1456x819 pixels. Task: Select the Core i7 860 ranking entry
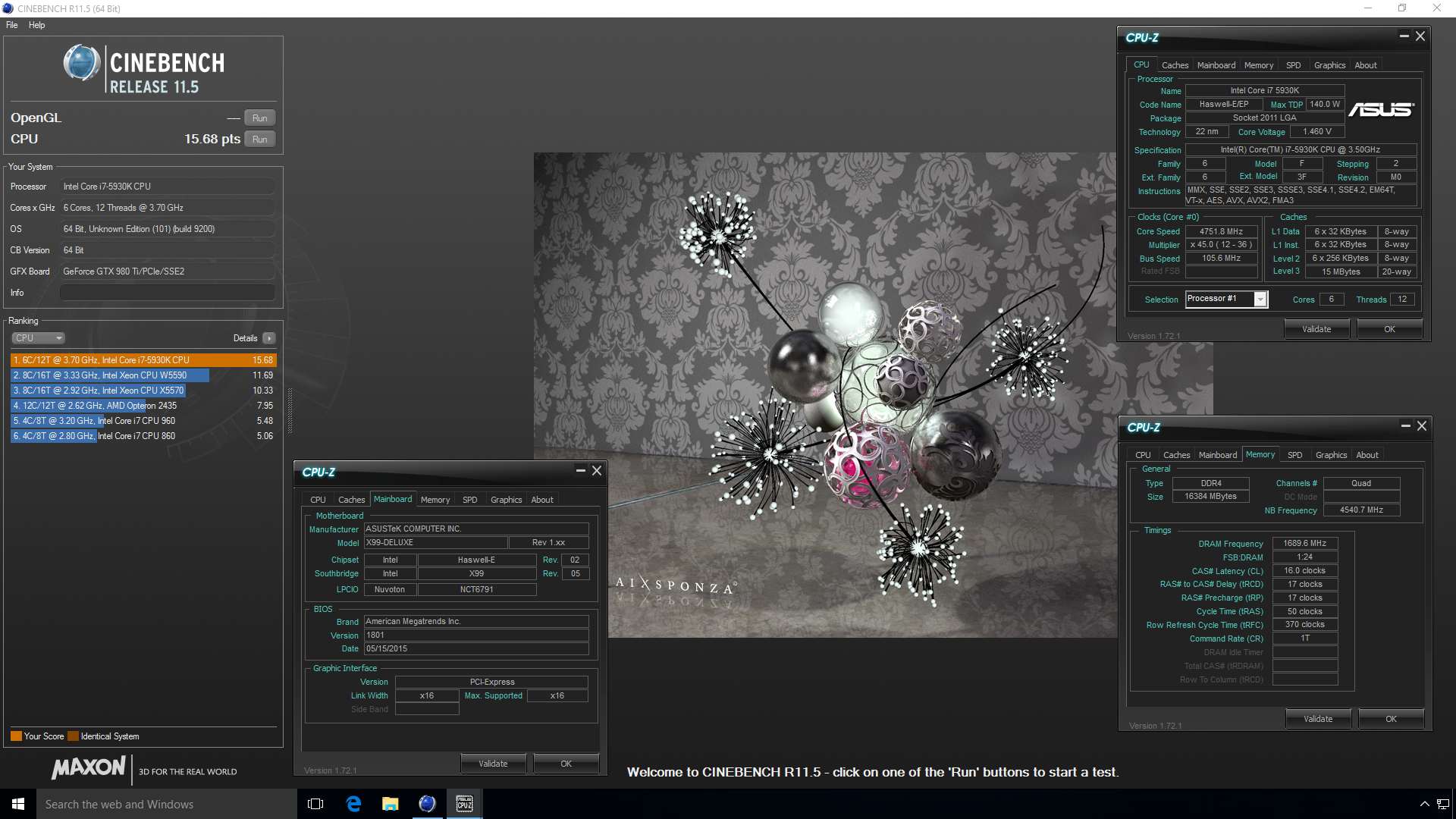(x=143, y=436)
